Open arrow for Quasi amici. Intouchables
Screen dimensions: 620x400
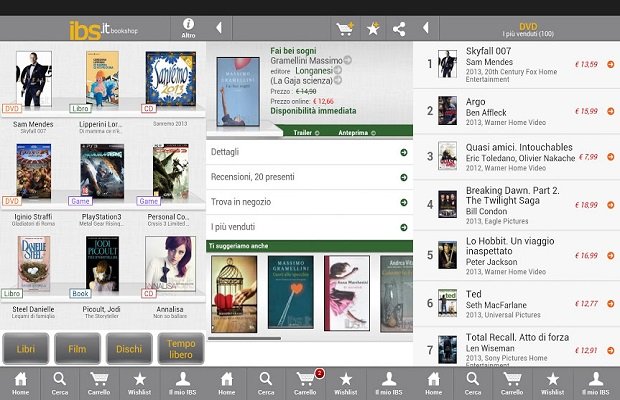pos(611,157)
